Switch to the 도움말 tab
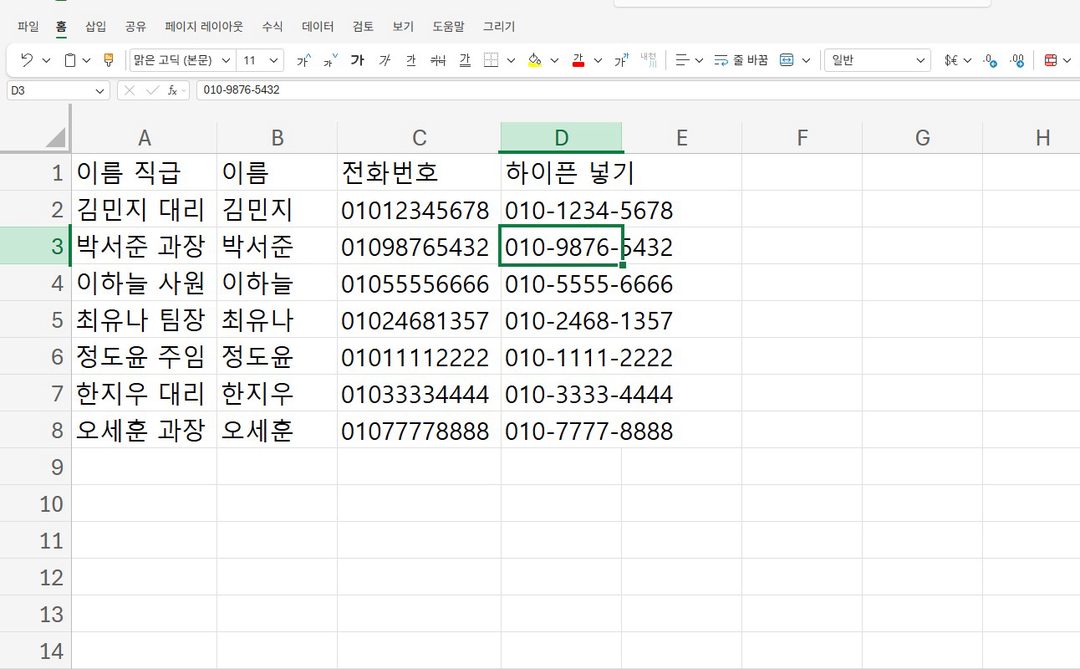This screenshot has height=669, width=1080. pos(448,26)
